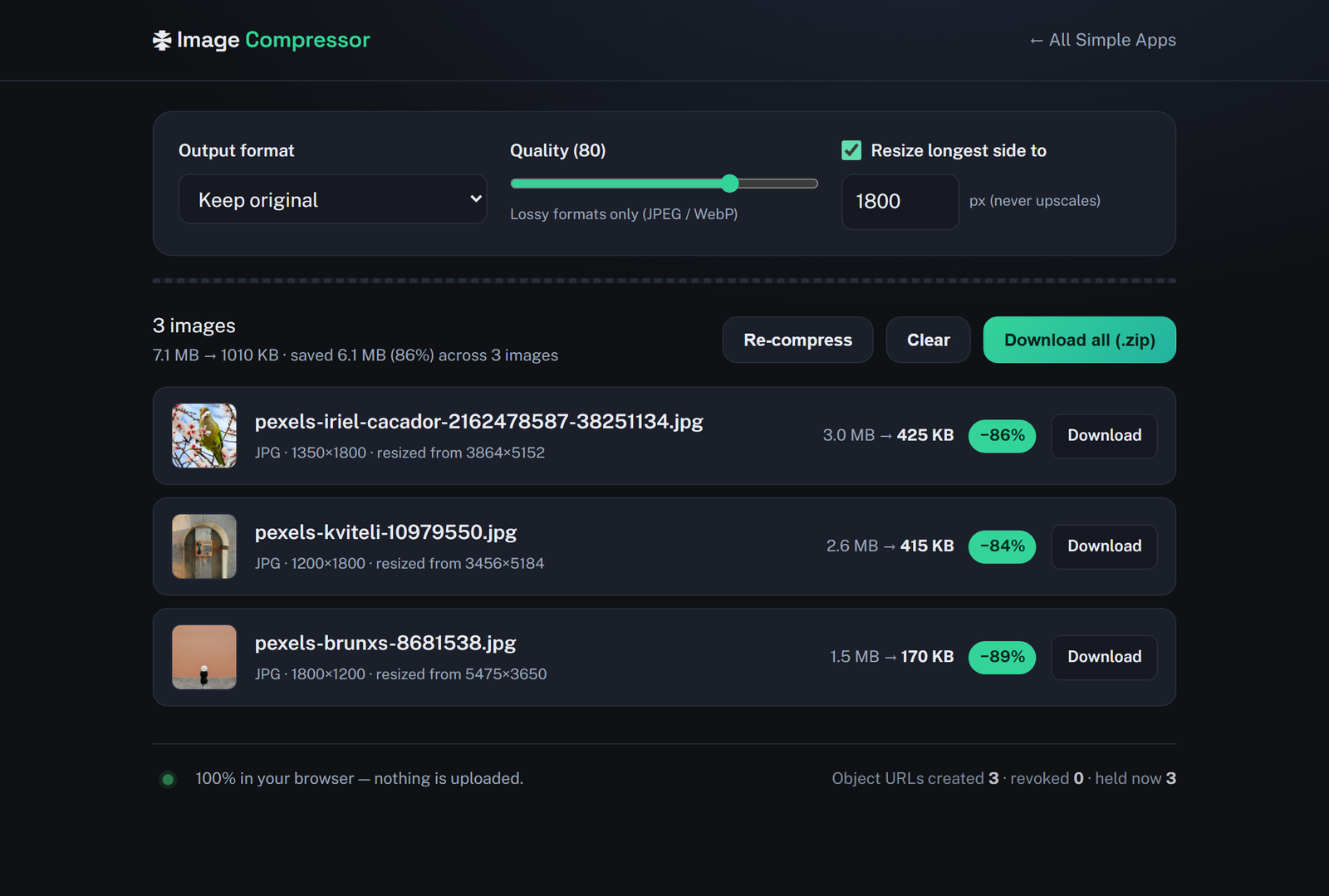Click the Quality slider handle
Screen dimensions: 1329x896
(729, 184)
